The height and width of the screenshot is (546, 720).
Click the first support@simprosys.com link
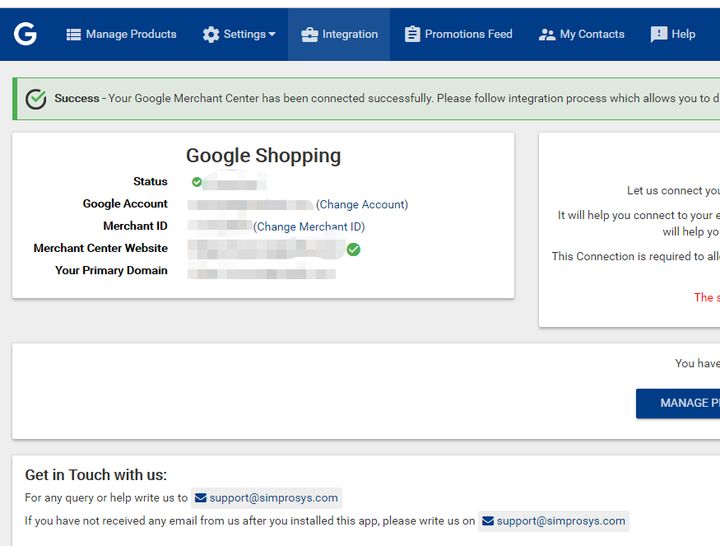(266, 498)
